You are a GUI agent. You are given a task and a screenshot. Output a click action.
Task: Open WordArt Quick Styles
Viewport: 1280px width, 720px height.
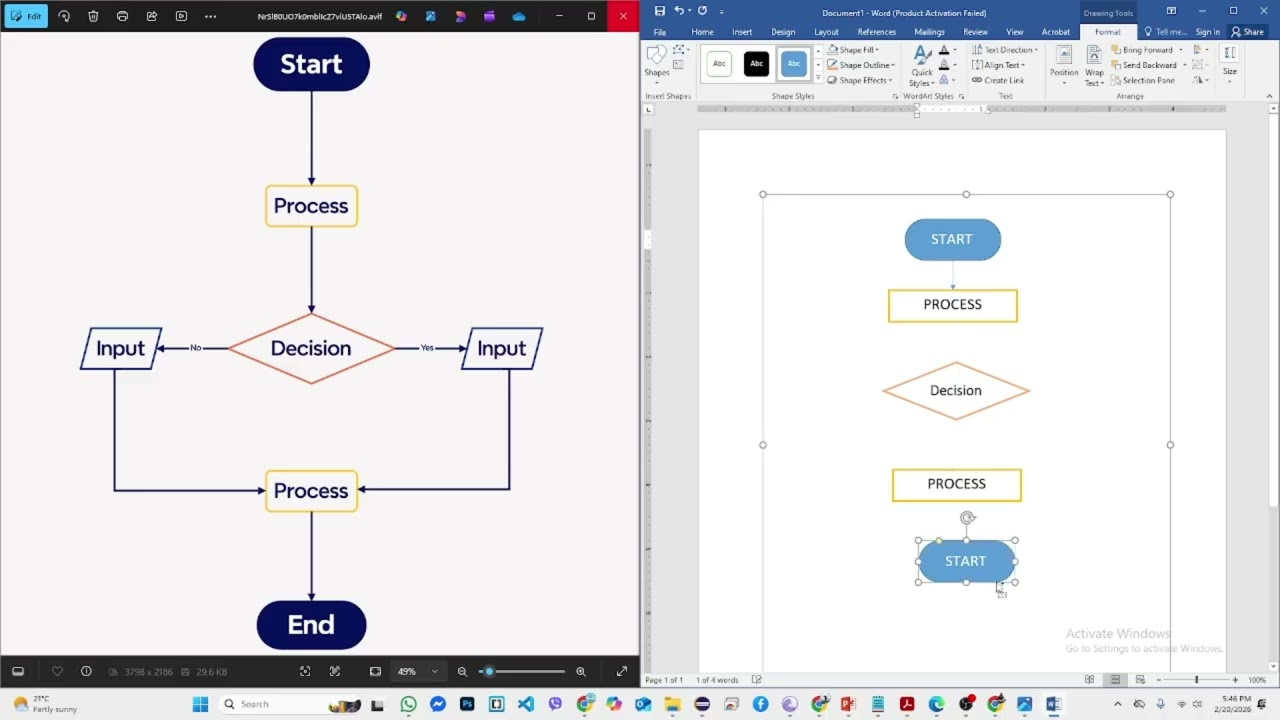pyautogui.click(x=921, y=67)
